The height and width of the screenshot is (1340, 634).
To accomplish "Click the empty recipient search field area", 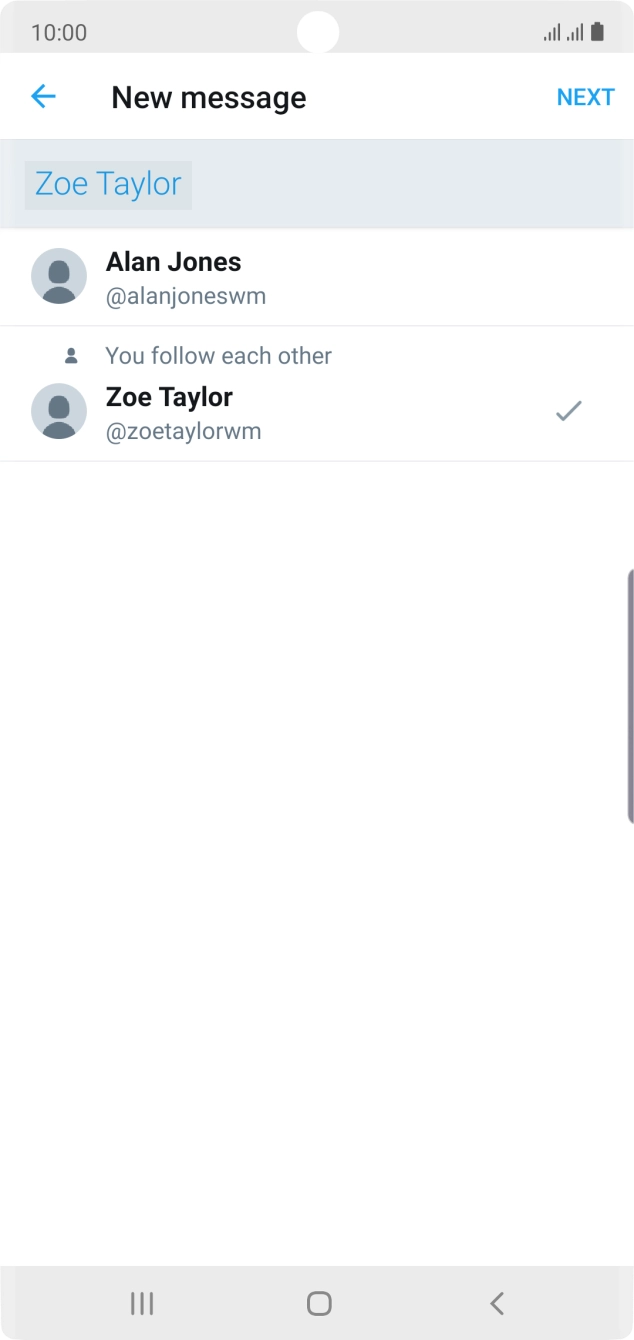I will 410,185.
